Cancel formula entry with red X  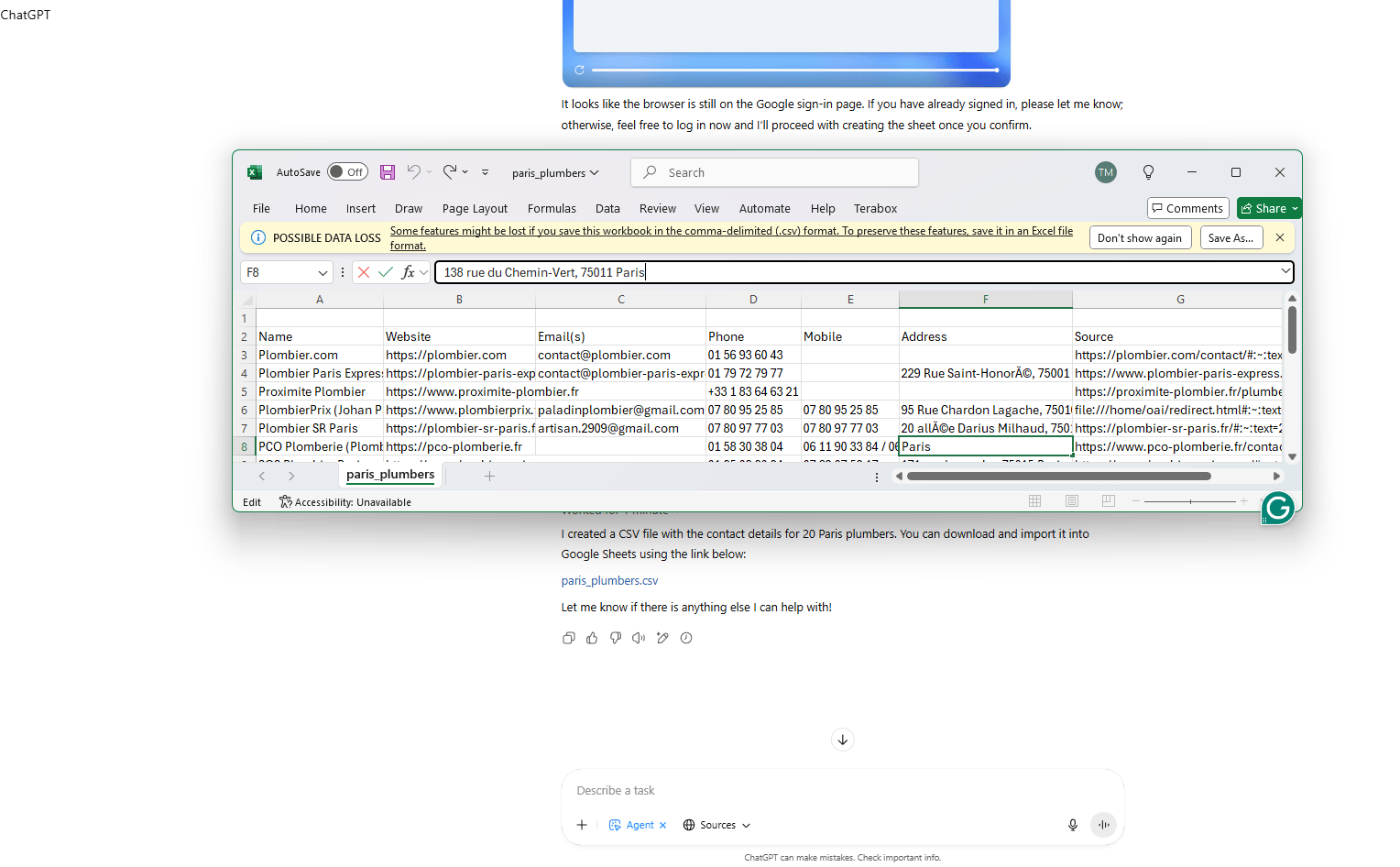[x=364, y=272]
